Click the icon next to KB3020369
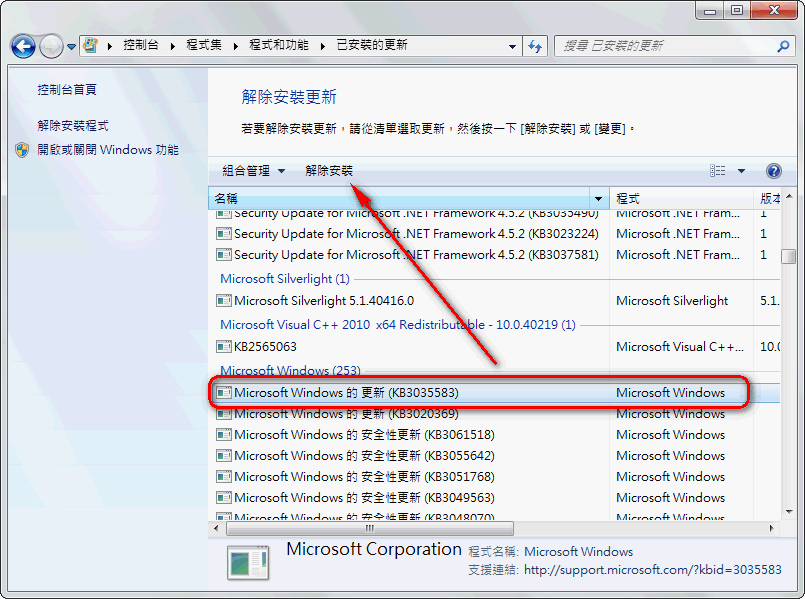Screen dimensions: 805x599 click(224, 414)
